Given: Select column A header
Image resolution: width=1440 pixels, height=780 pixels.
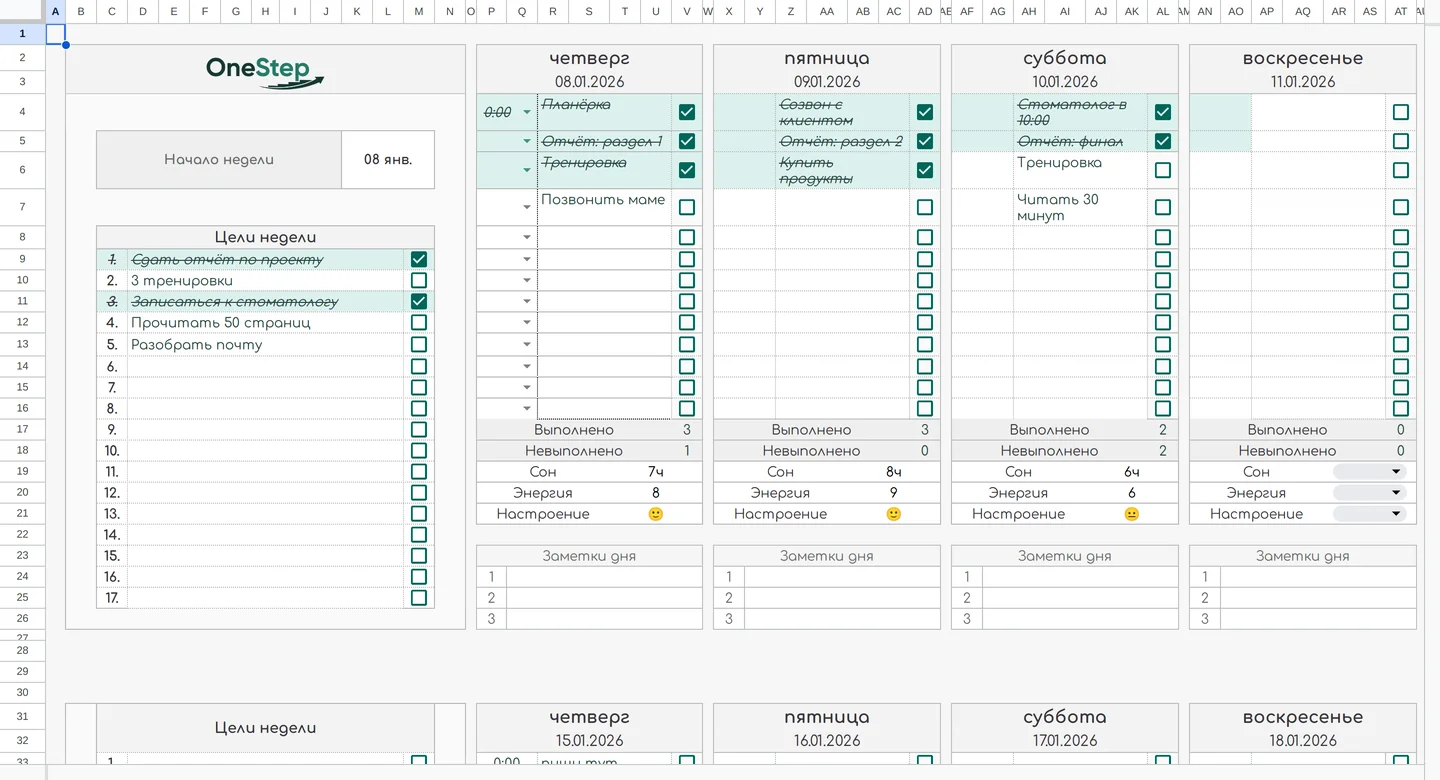Looking at the screenshot, I should (55, 12).
